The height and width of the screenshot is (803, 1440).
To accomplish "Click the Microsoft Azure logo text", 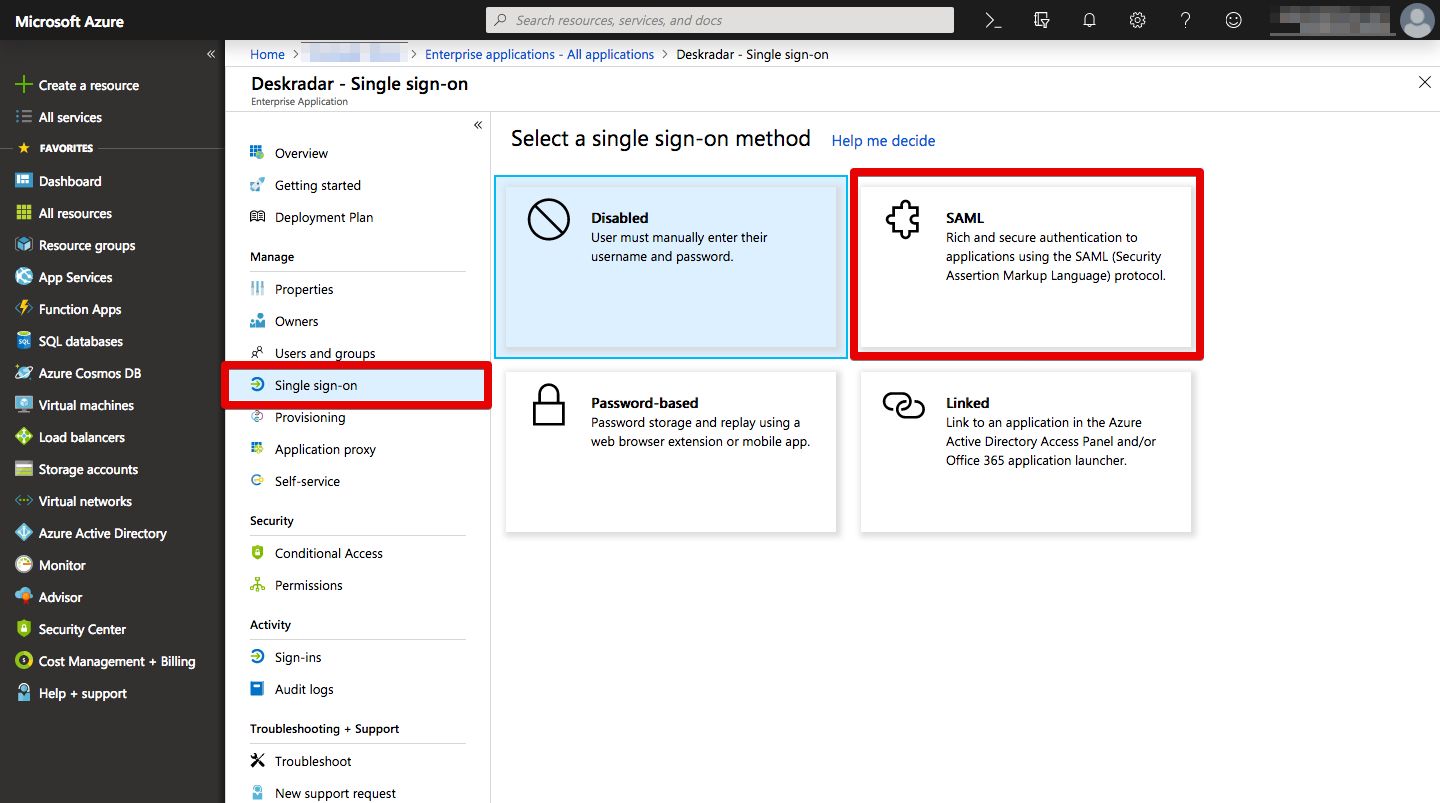I will 70,20.
